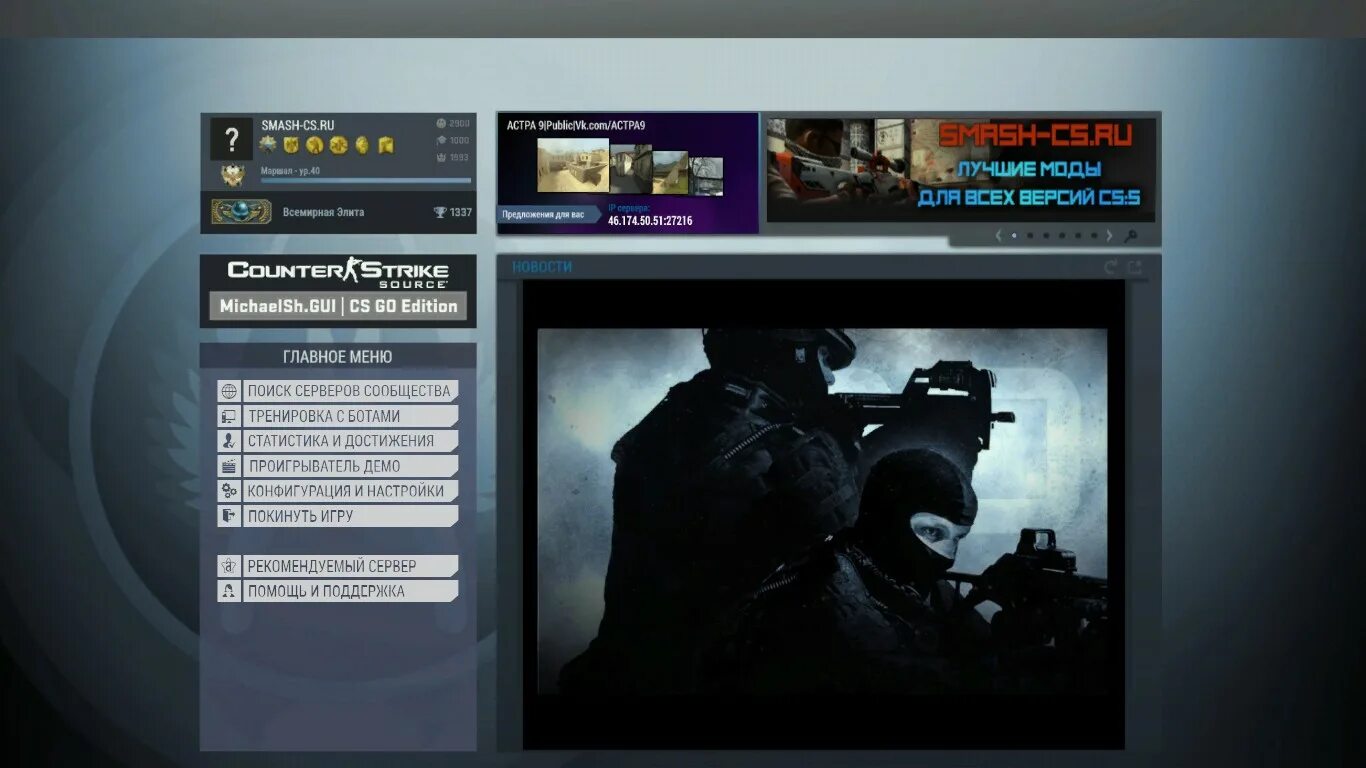The width and height of the screenshot is (1366, 768).
Task: Click the bots icon beside Тренировка с ботами
Action: pos(229,416)
